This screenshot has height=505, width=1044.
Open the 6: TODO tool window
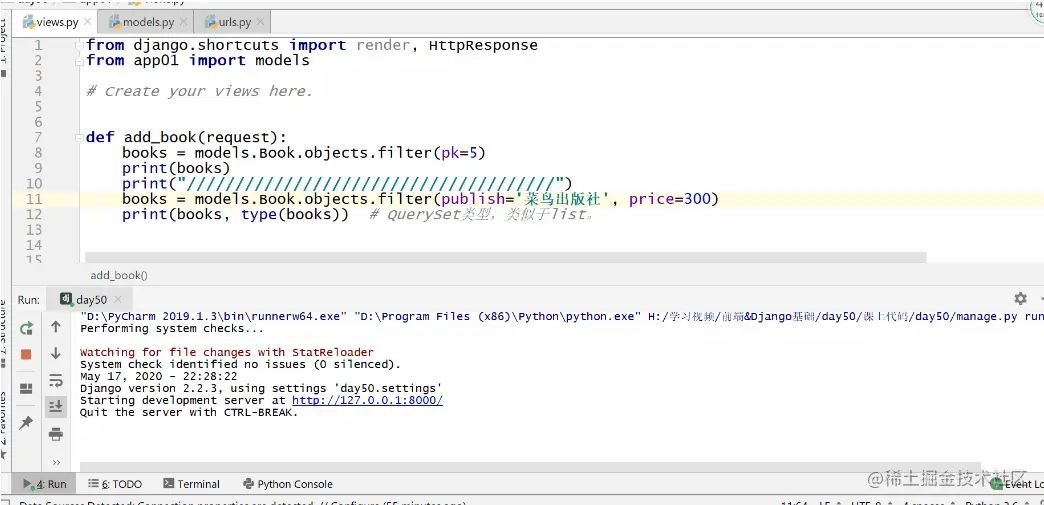point(115,484)
